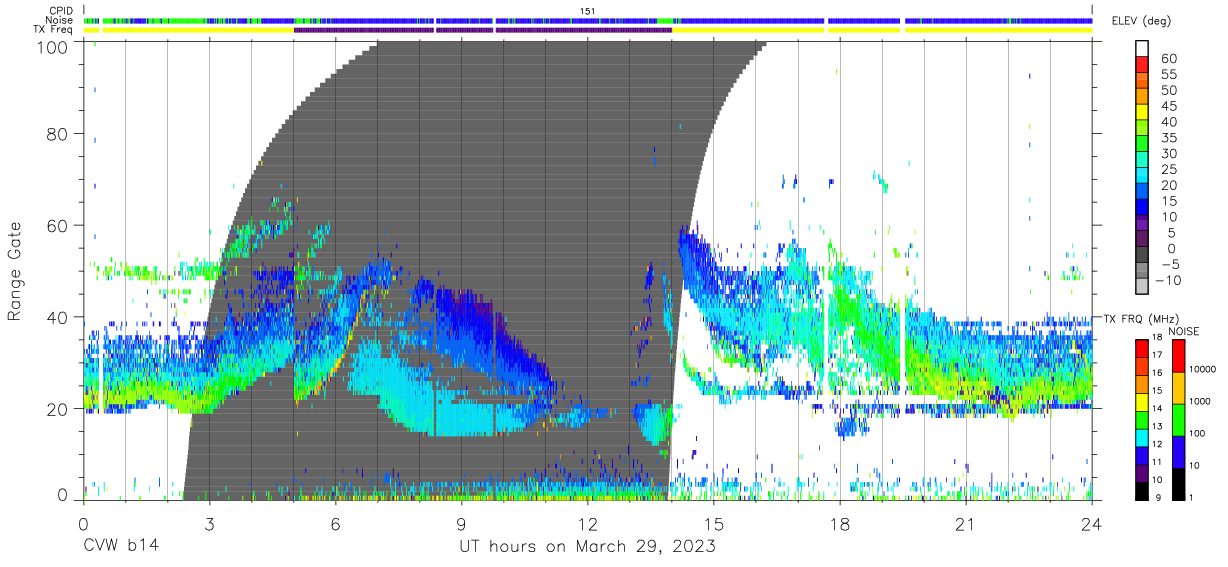This screenshot has height=567, width=1228.
Task: Click the 'CVW b14' station label
Action: 121,546
